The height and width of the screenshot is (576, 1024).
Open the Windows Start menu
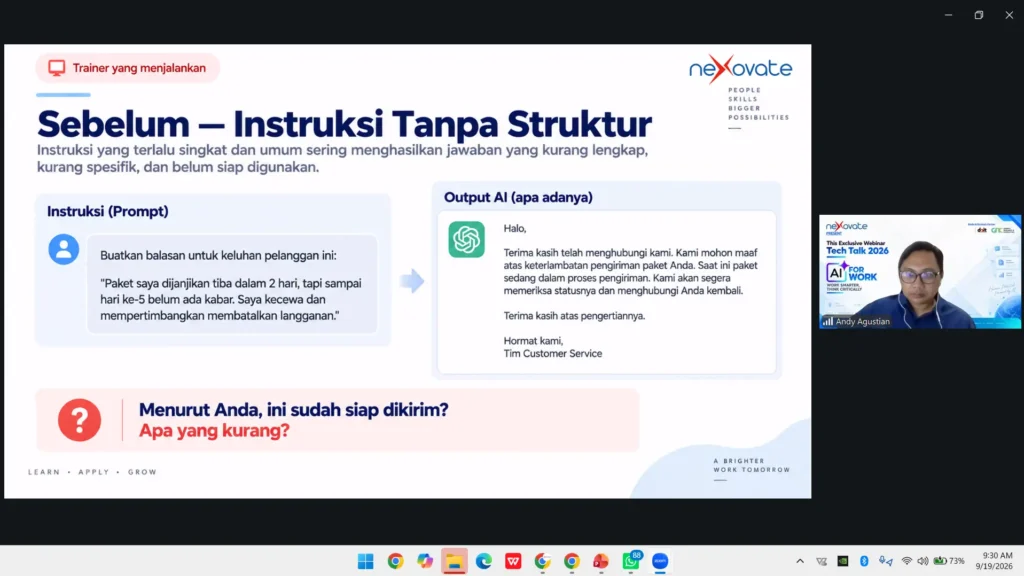pyautogui.click(x=366, y=561)
